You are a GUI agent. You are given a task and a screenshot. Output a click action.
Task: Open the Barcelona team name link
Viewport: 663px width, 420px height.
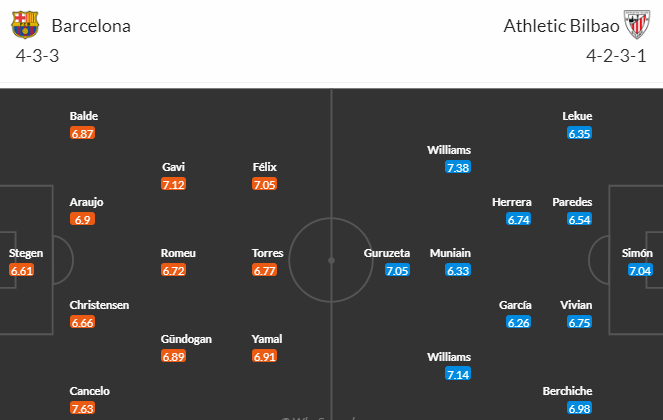tap(91, 26)
